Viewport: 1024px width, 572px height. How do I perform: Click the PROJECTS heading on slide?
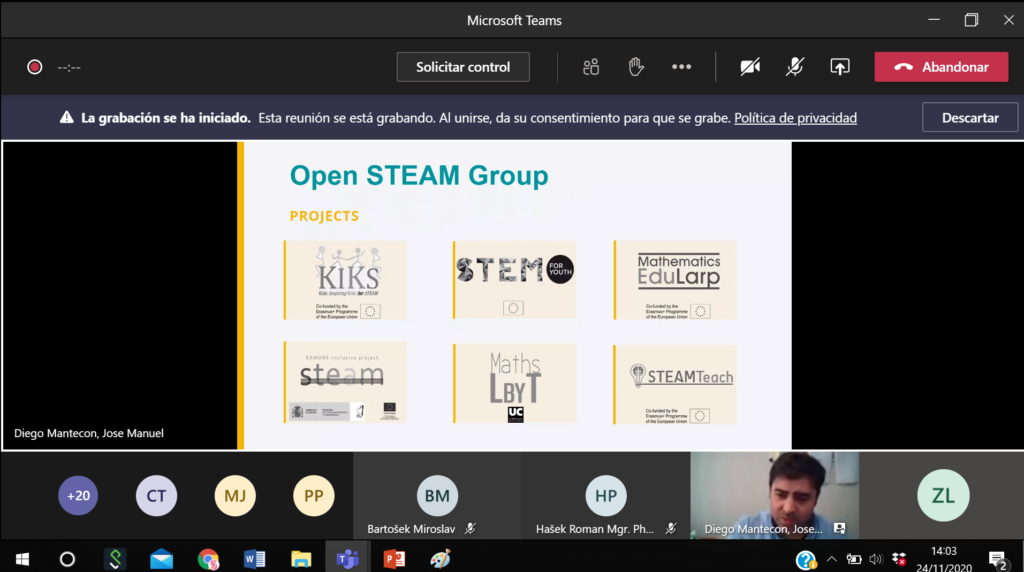point(325,216)
